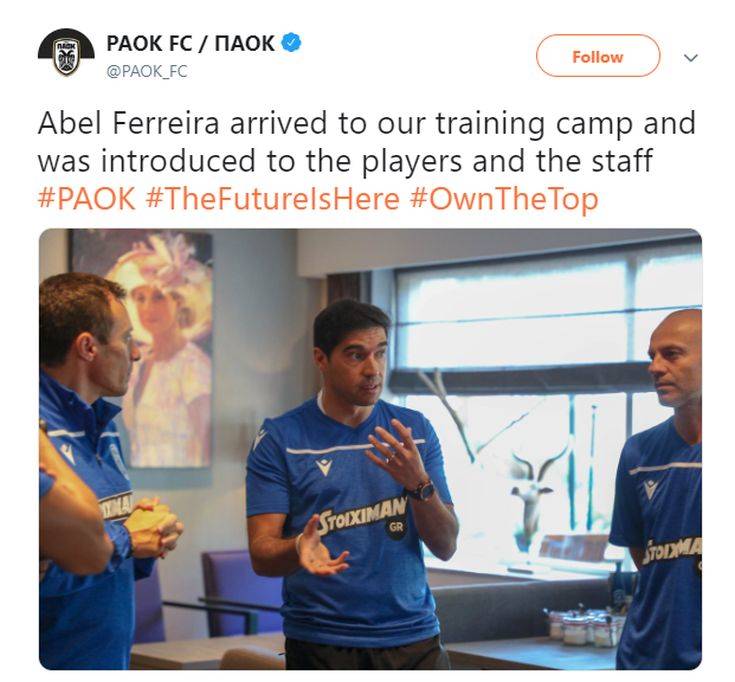Screen dimensions: 735x682
Task: Expand the tweet options chevron
Action: coord(691,58)
